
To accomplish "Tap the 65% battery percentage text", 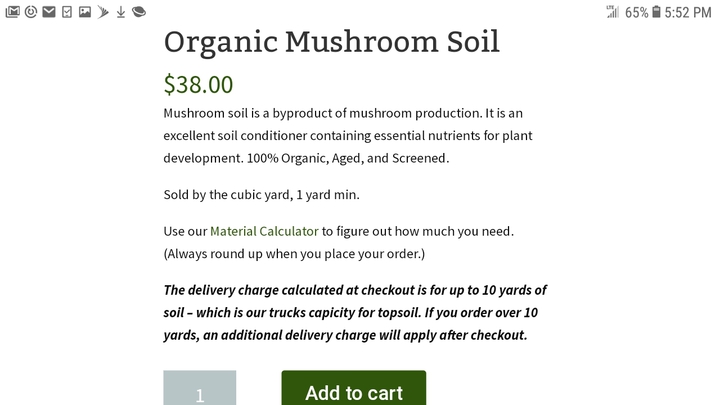I will point(636,12).
